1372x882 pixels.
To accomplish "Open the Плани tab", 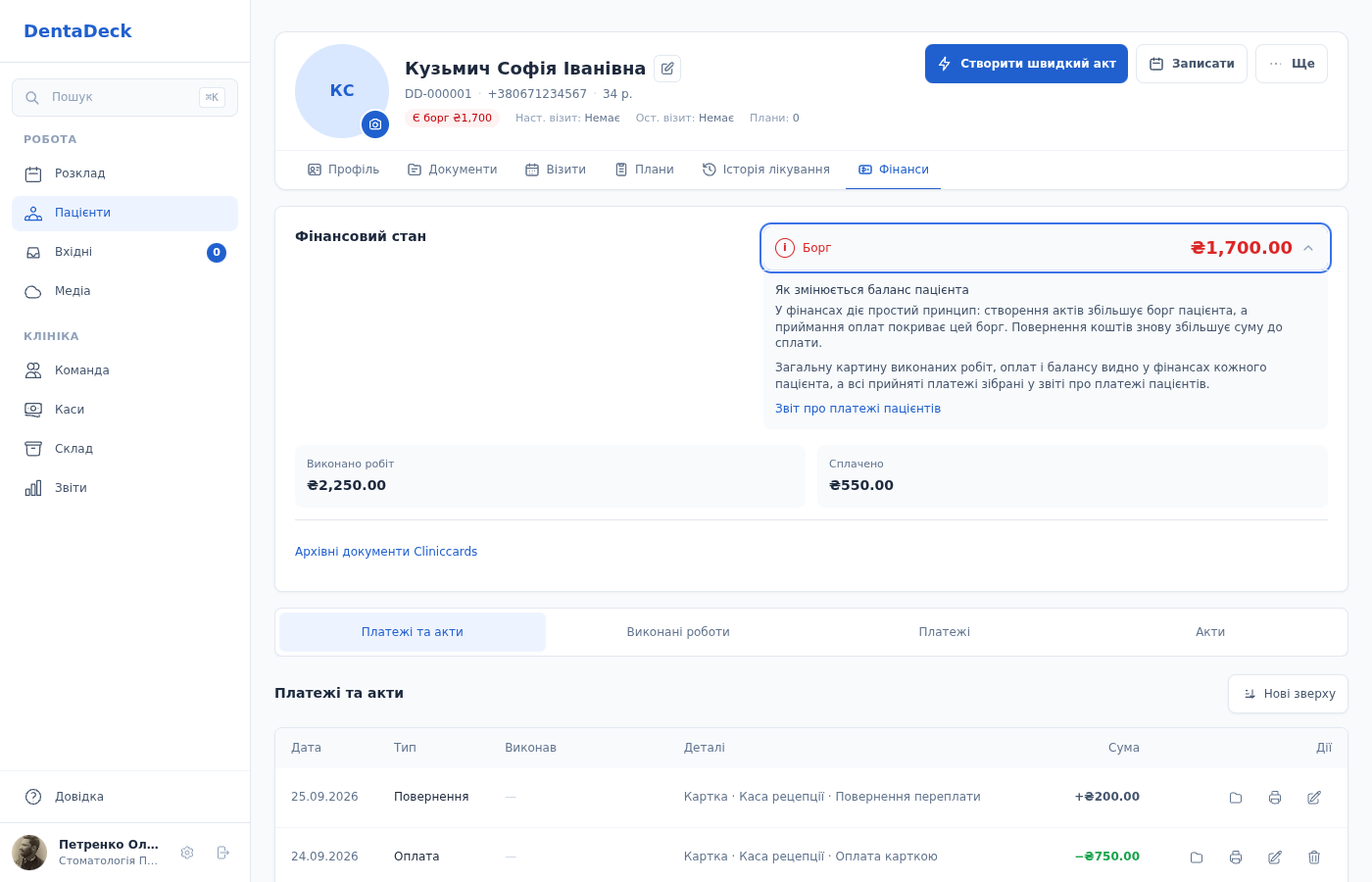I will 644,170.
